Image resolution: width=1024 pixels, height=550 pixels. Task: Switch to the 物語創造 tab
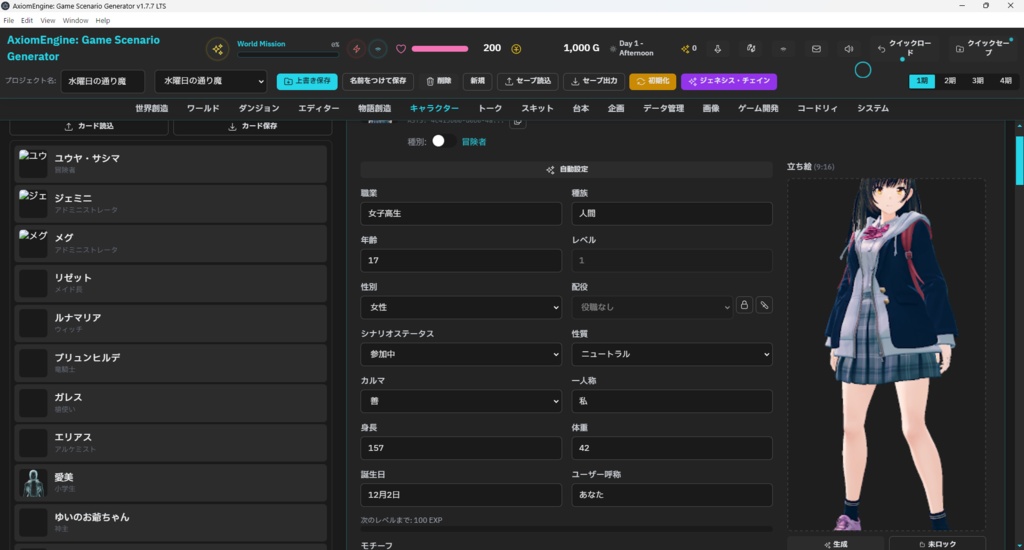(x=375, y=108)
